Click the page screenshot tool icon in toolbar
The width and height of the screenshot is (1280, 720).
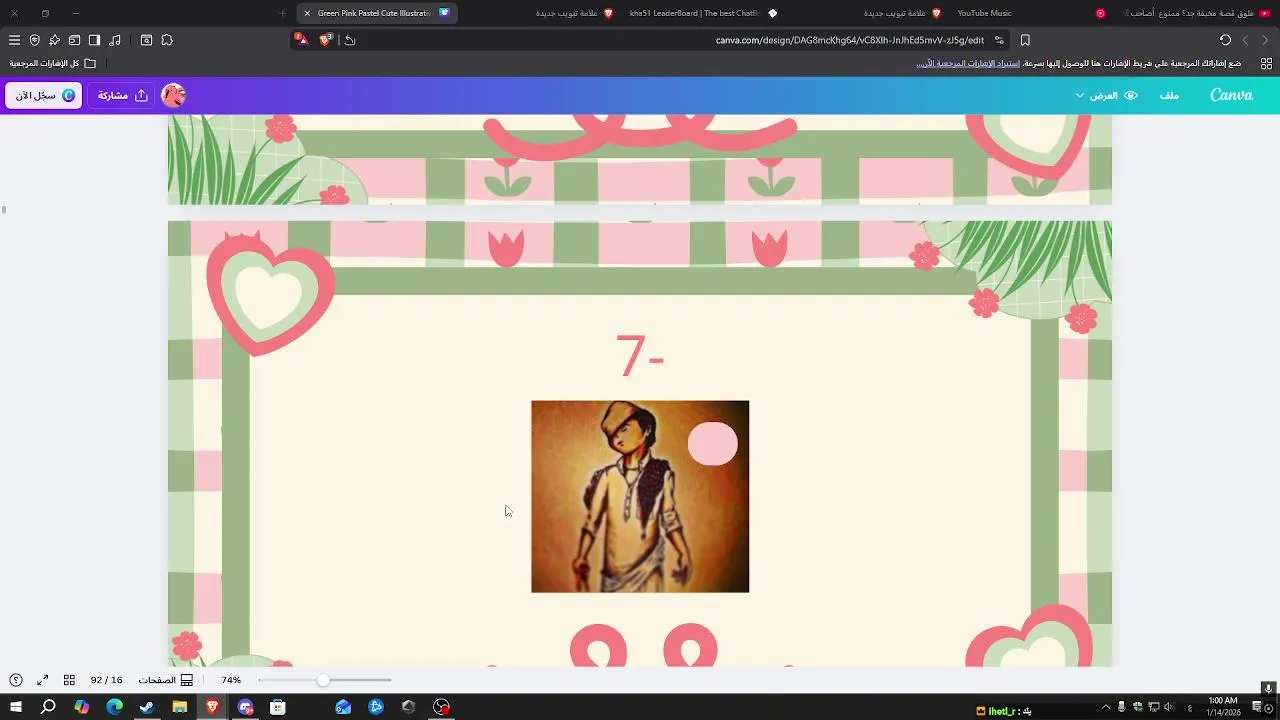click(146, 40)
